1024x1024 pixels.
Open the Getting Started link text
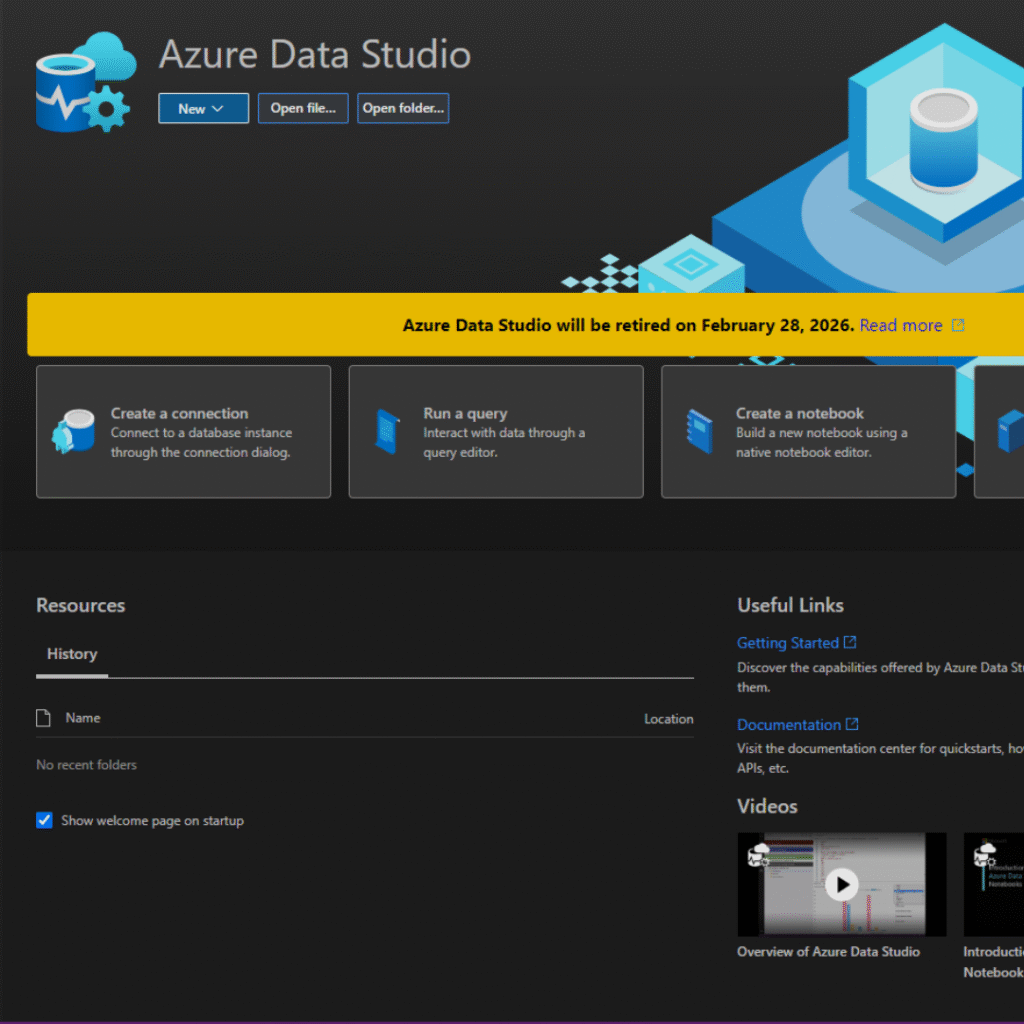coord(787,643)
